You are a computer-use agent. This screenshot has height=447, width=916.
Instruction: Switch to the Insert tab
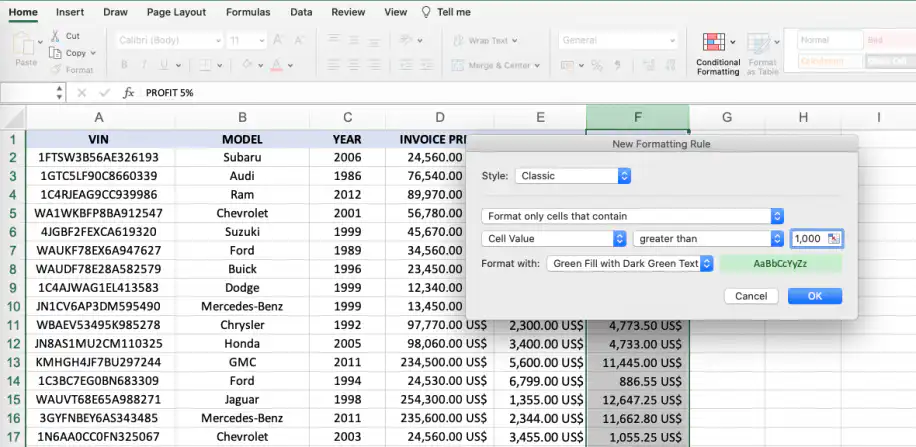point(70,12)
